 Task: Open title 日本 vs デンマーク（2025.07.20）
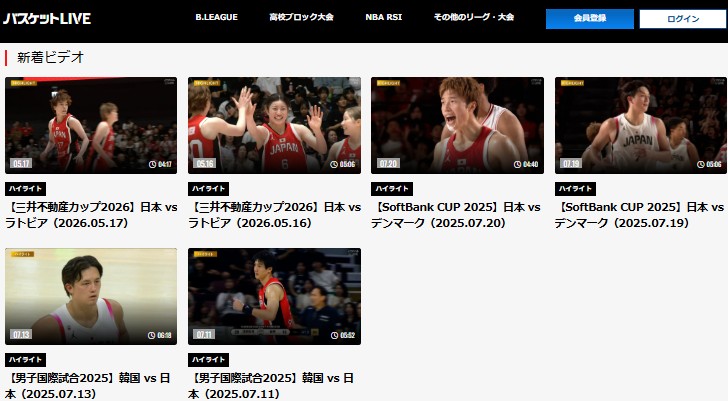pyautogui.click(x=456, y=215)
